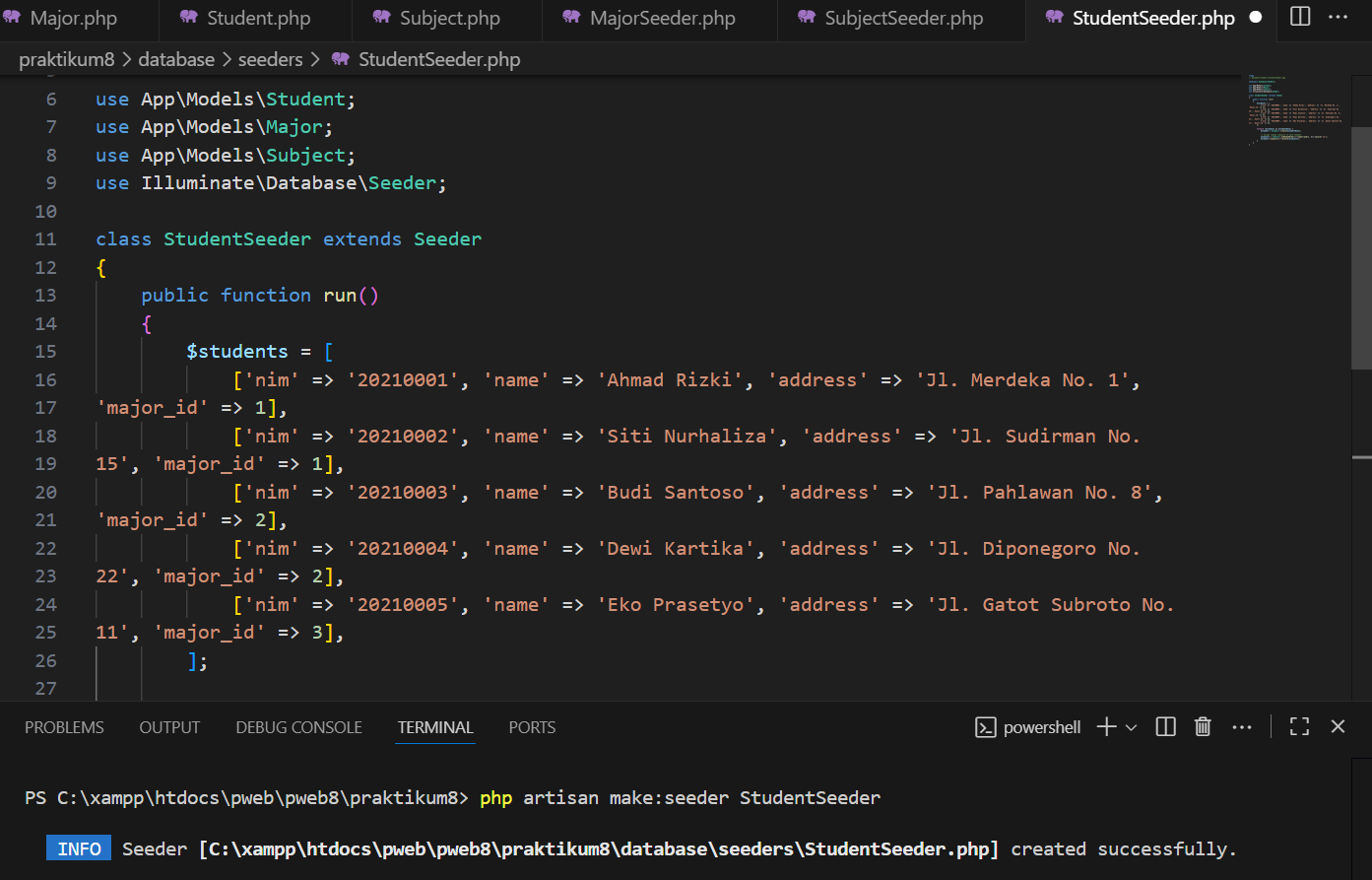Click the name value 'Siti Nurhaliza'
Screen dimensions: 1372x880
click(687, 437)
